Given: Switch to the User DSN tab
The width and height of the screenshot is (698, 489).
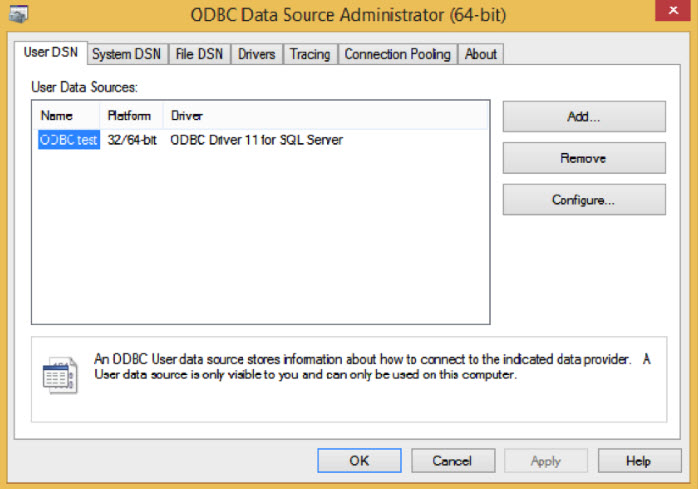Looking at the screenshot, I should (x=51, y=53).
